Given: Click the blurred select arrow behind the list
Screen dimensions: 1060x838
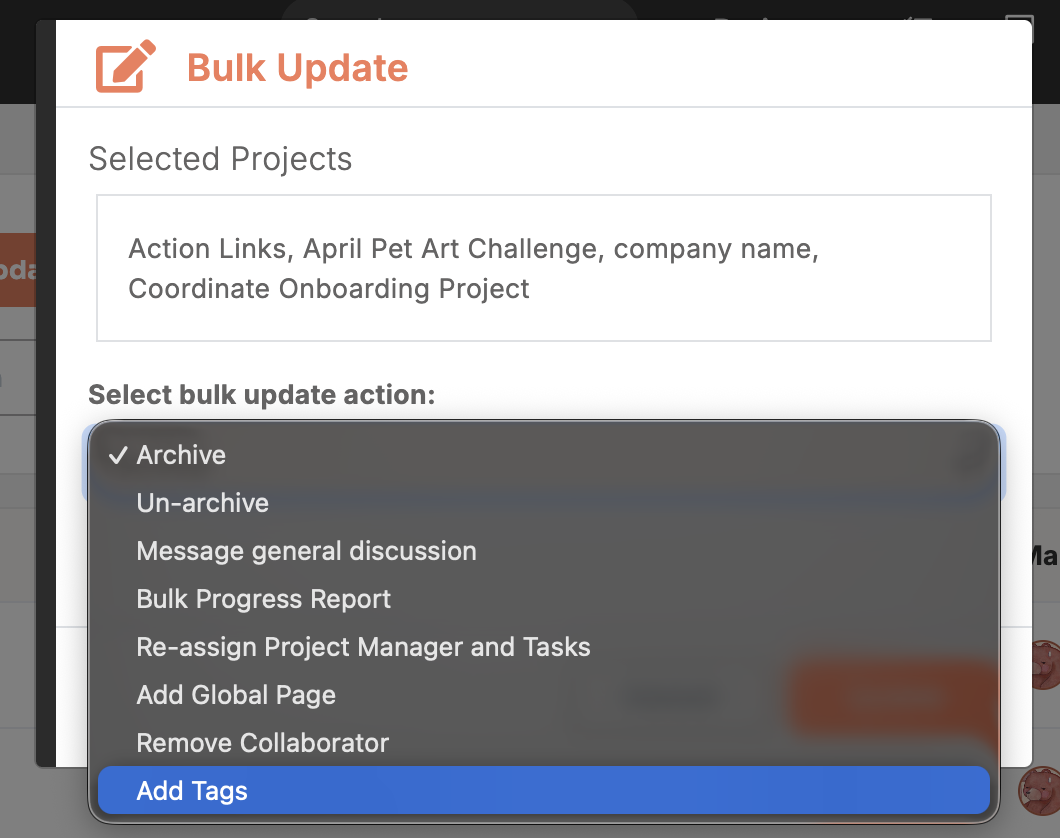Looking at the screenshot, I should [972, 460].
